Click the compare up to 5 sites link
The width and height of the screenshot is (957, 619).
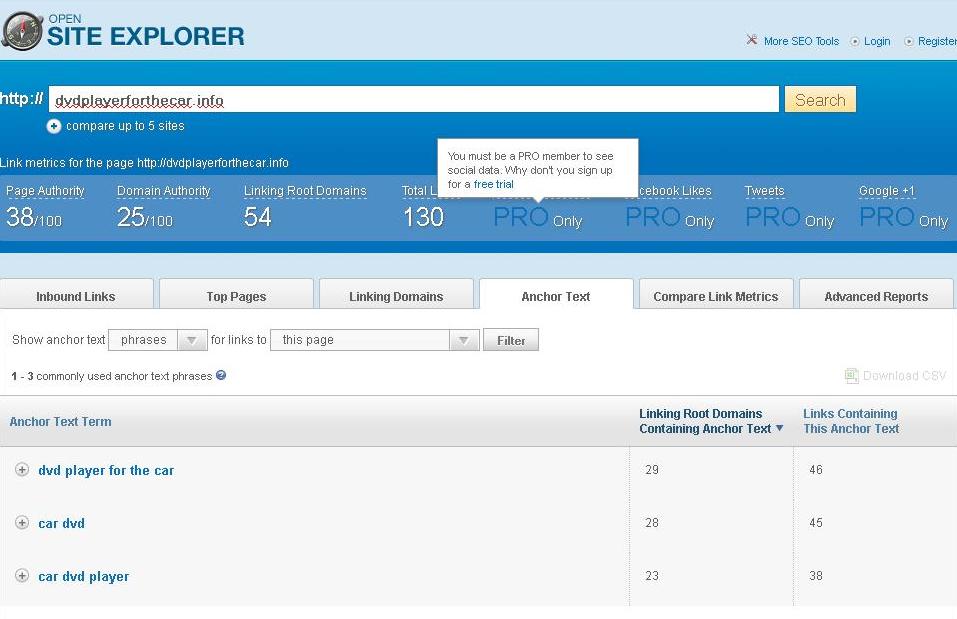[x=125, y=126]
